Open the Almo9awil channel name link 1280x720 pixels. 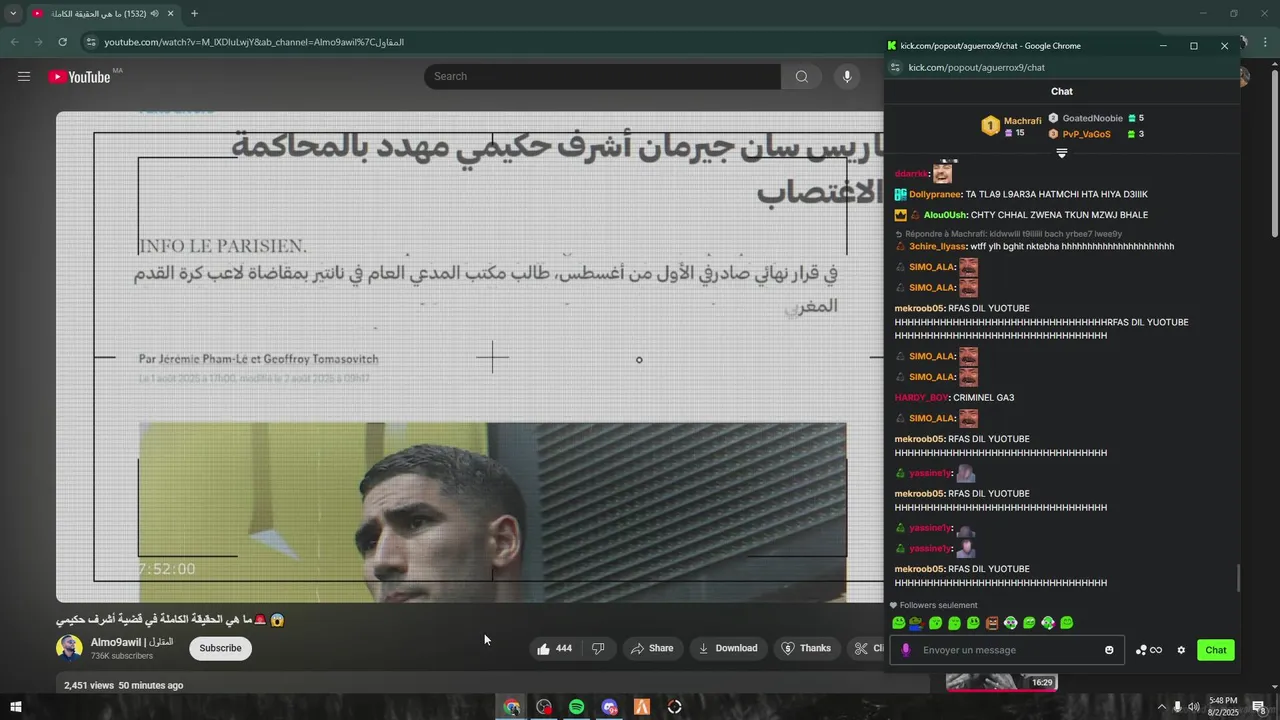(x=132, y=642)
